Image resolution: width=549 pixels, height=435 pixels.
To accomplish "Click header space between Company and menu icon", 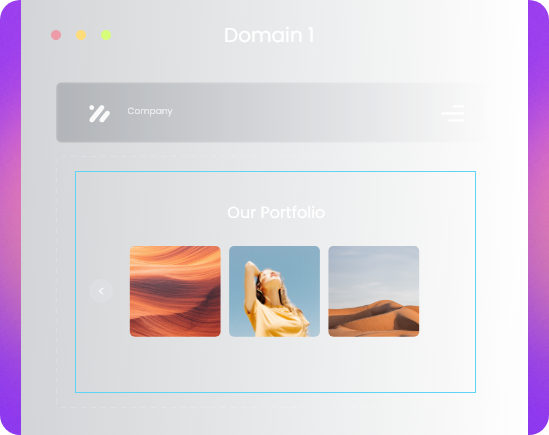I will [306, 112].
